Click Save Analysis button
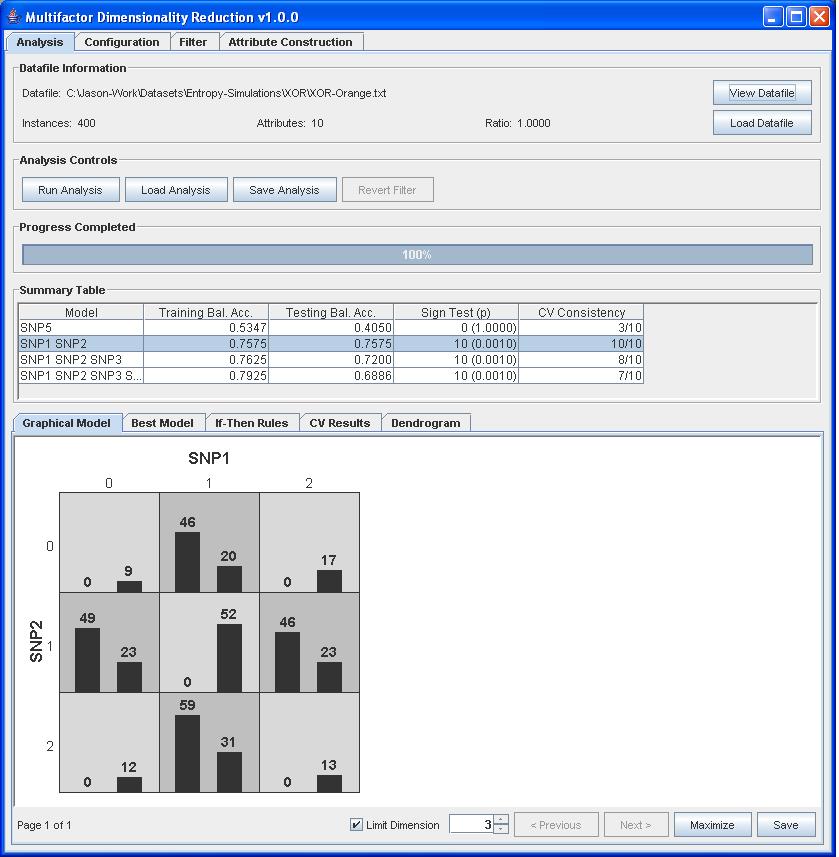This screenshot has width=839, height=857. coord(284,190)
